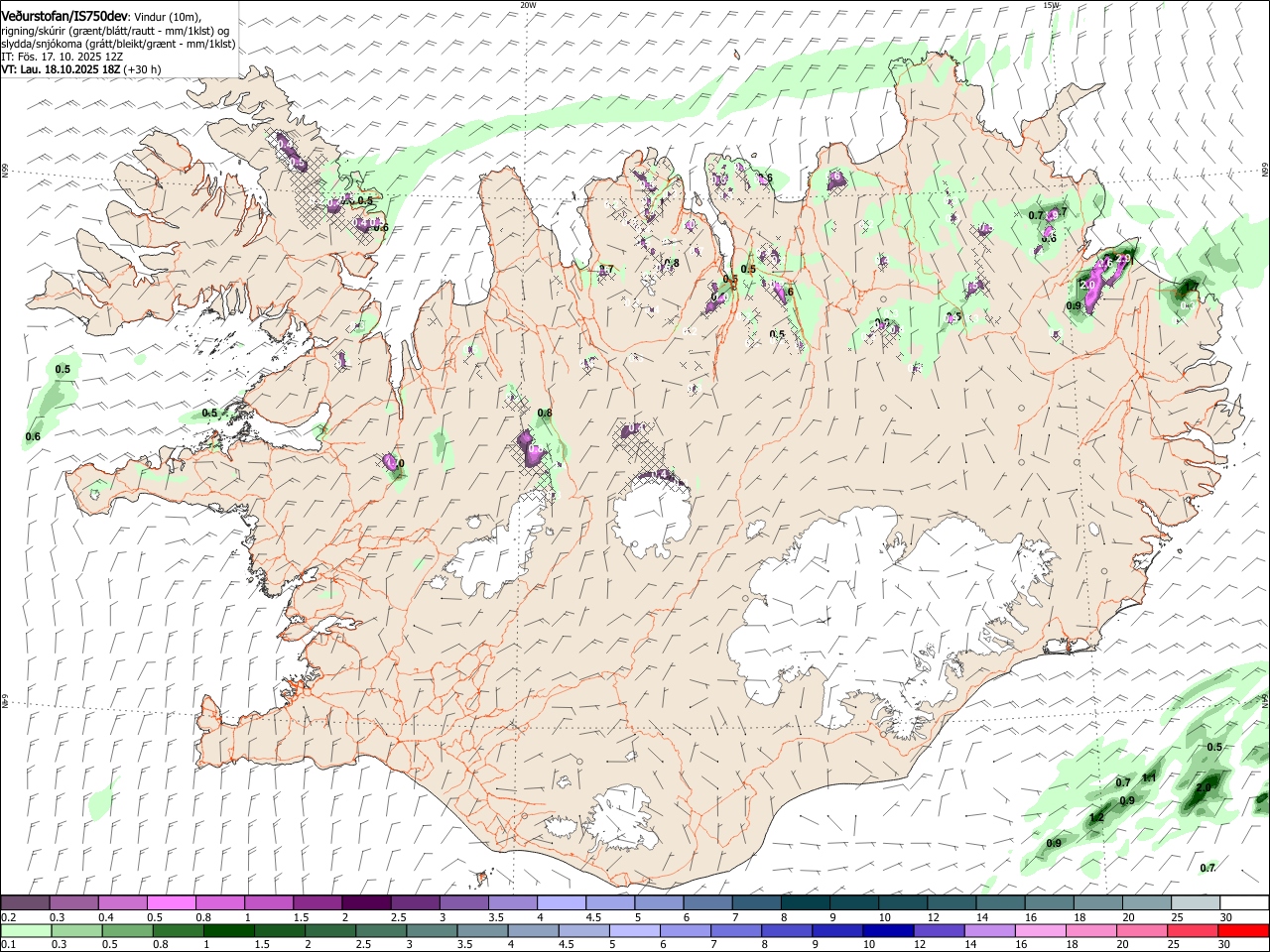Pick bottom-row pink swatch starting at 20
Viewport: 1270px width, 952px height.
[x=1142, y=930]
